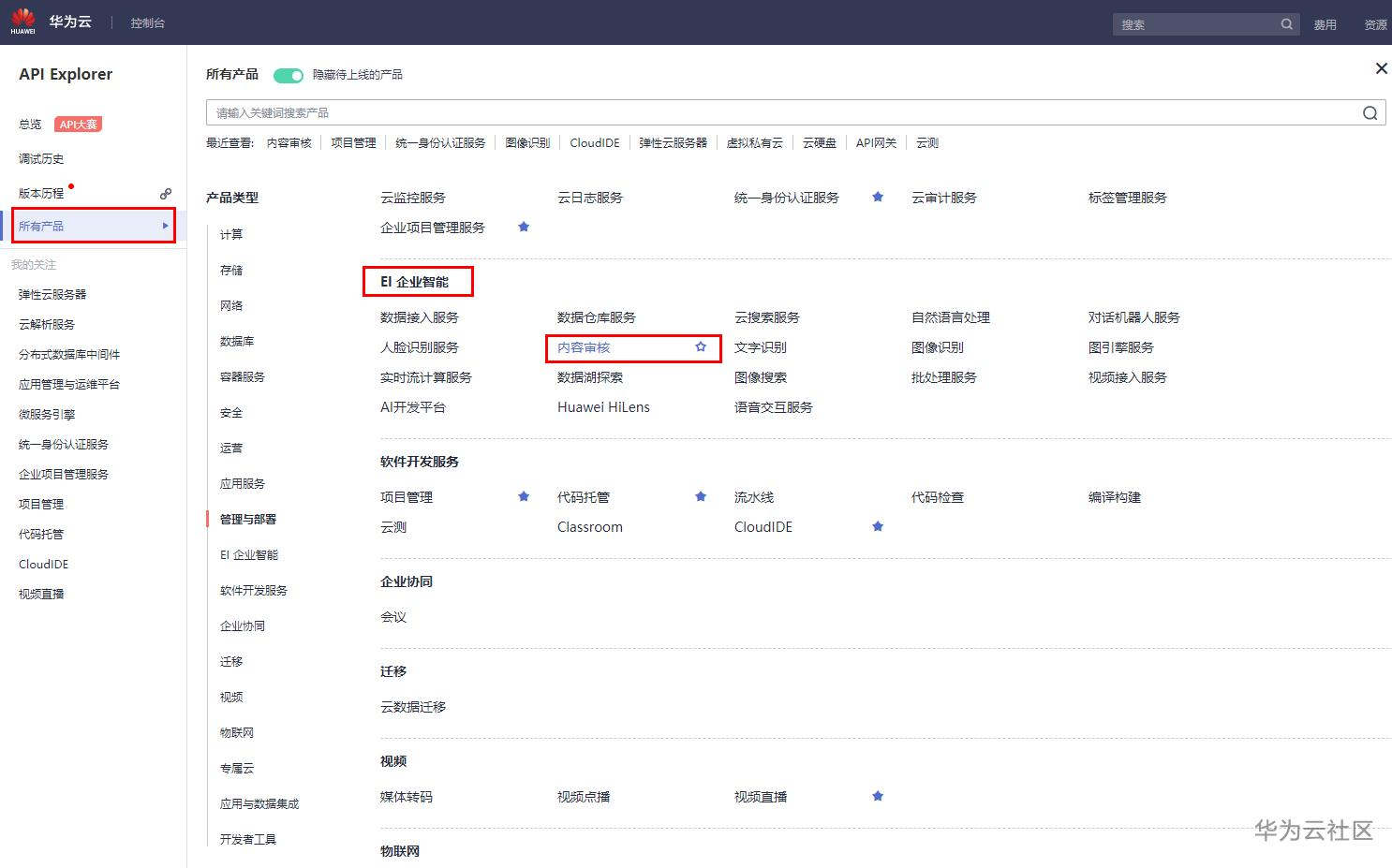Open 控制台 in the top bar
1392x868 pixels.
(148, 22)
